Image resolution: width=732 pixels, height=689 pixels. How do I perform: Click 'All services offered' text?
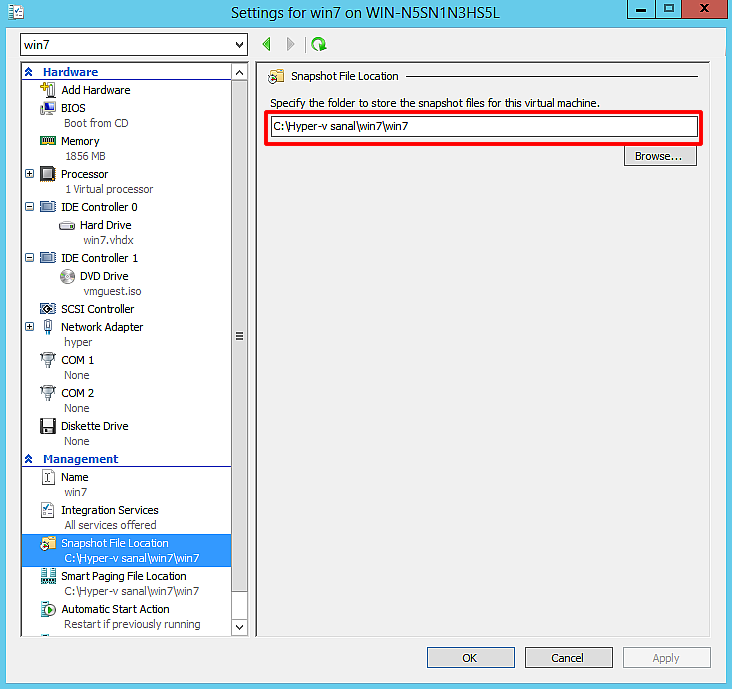coord(110,525)
